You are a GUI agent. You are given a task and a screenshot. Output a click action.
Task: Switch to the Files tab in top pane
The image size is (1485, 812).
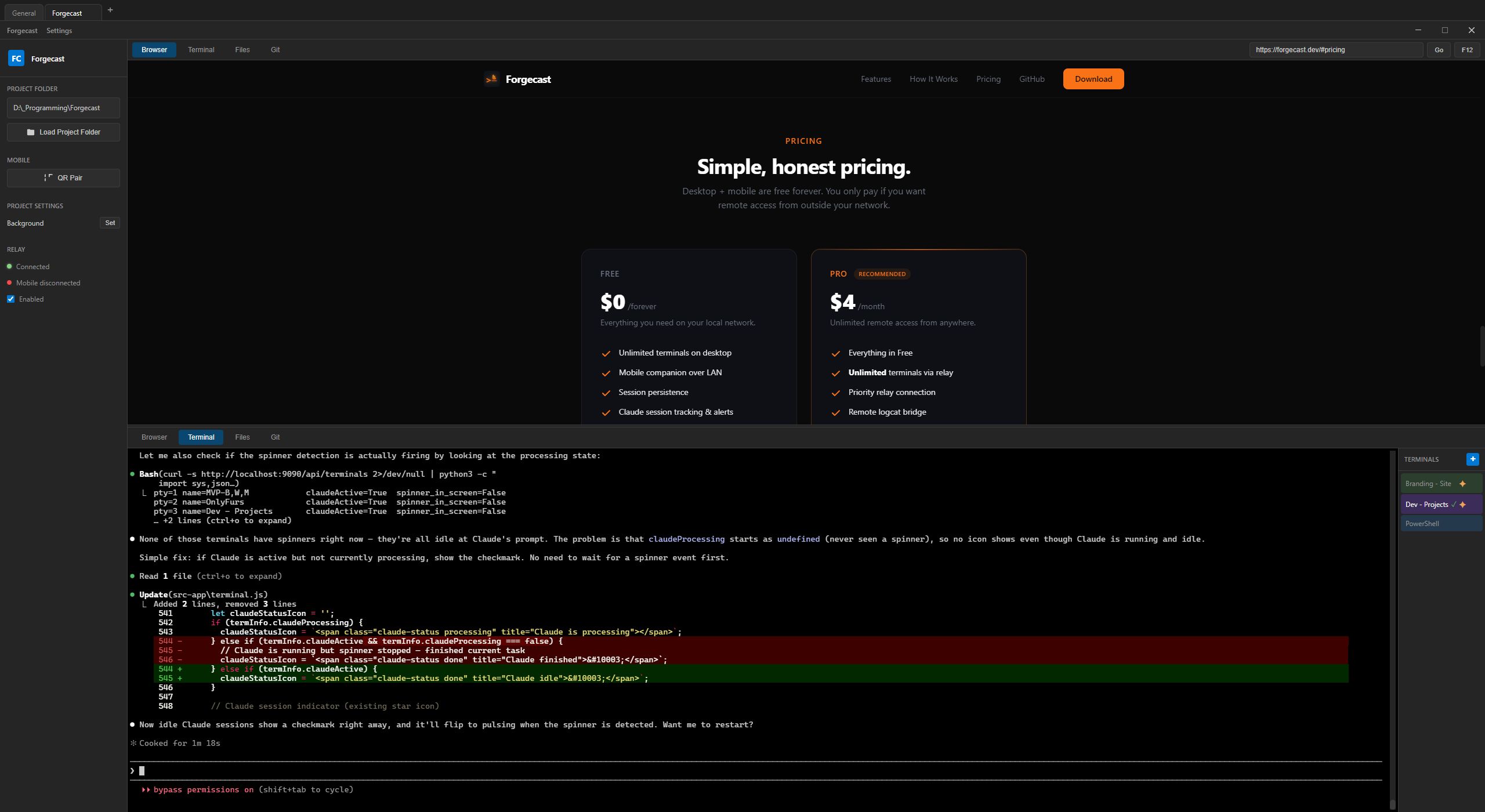tap(242, 50)
